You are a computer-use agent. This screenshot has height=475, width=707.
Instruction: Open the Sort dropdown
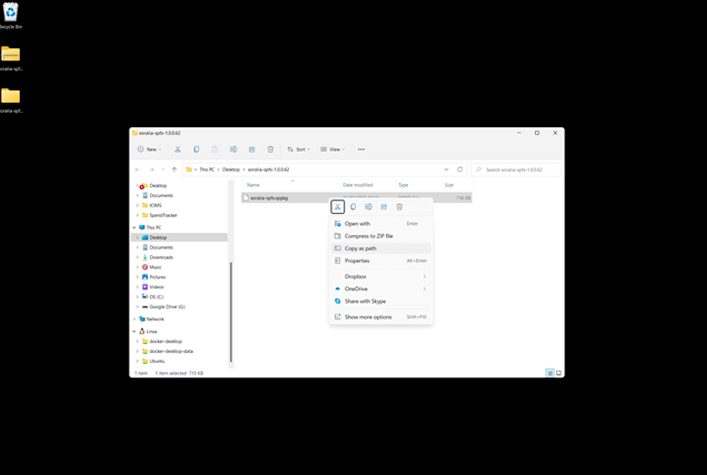pos(298,149)
